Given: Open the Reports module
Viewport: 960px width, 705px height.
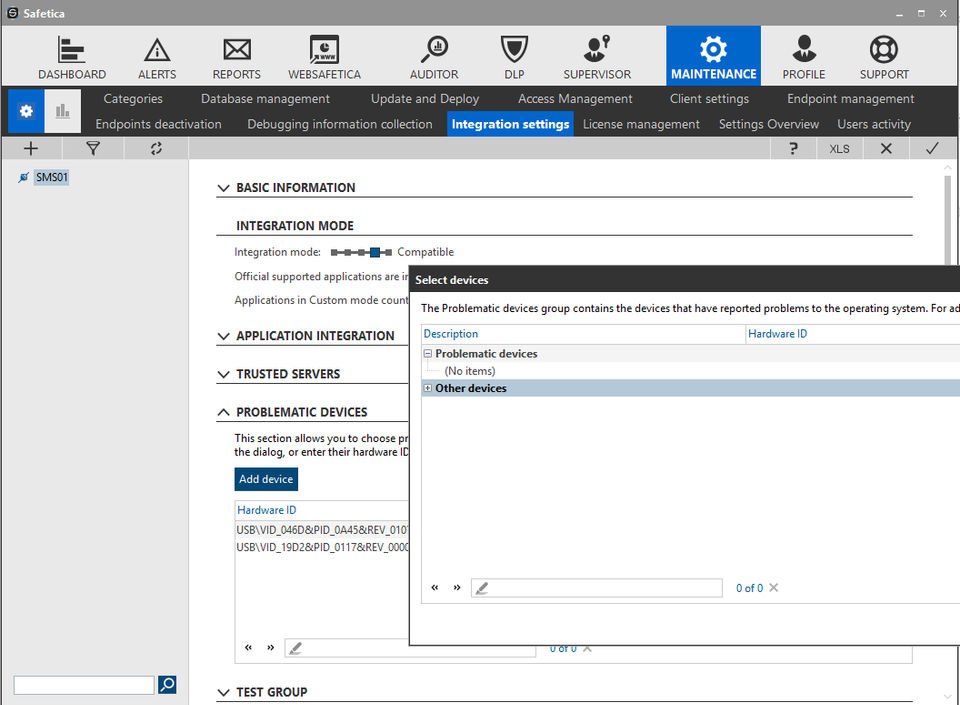Looking at the screenshot, I should point(236,57).
